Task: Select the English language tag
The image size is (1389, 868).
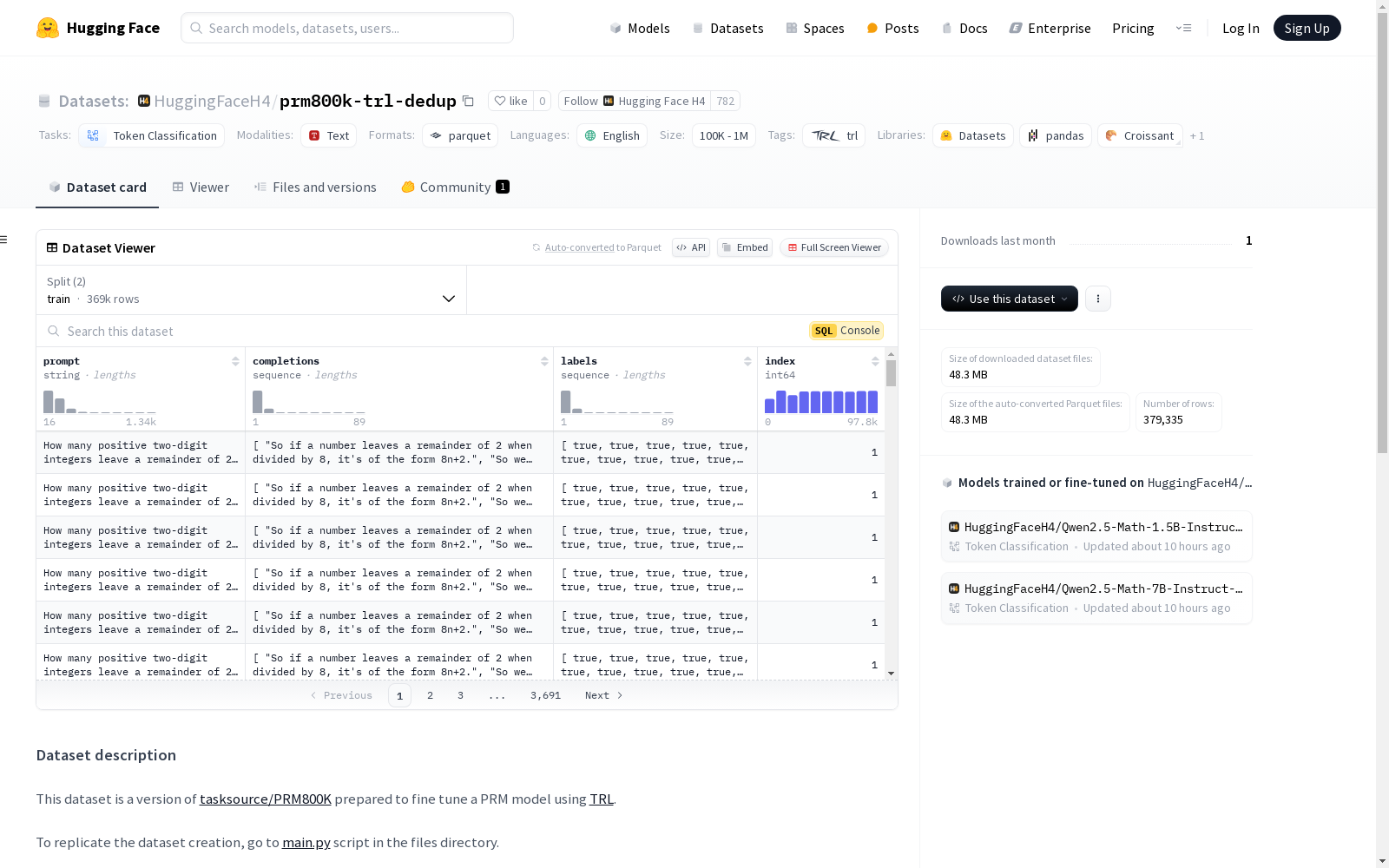Action: [612, 135]
